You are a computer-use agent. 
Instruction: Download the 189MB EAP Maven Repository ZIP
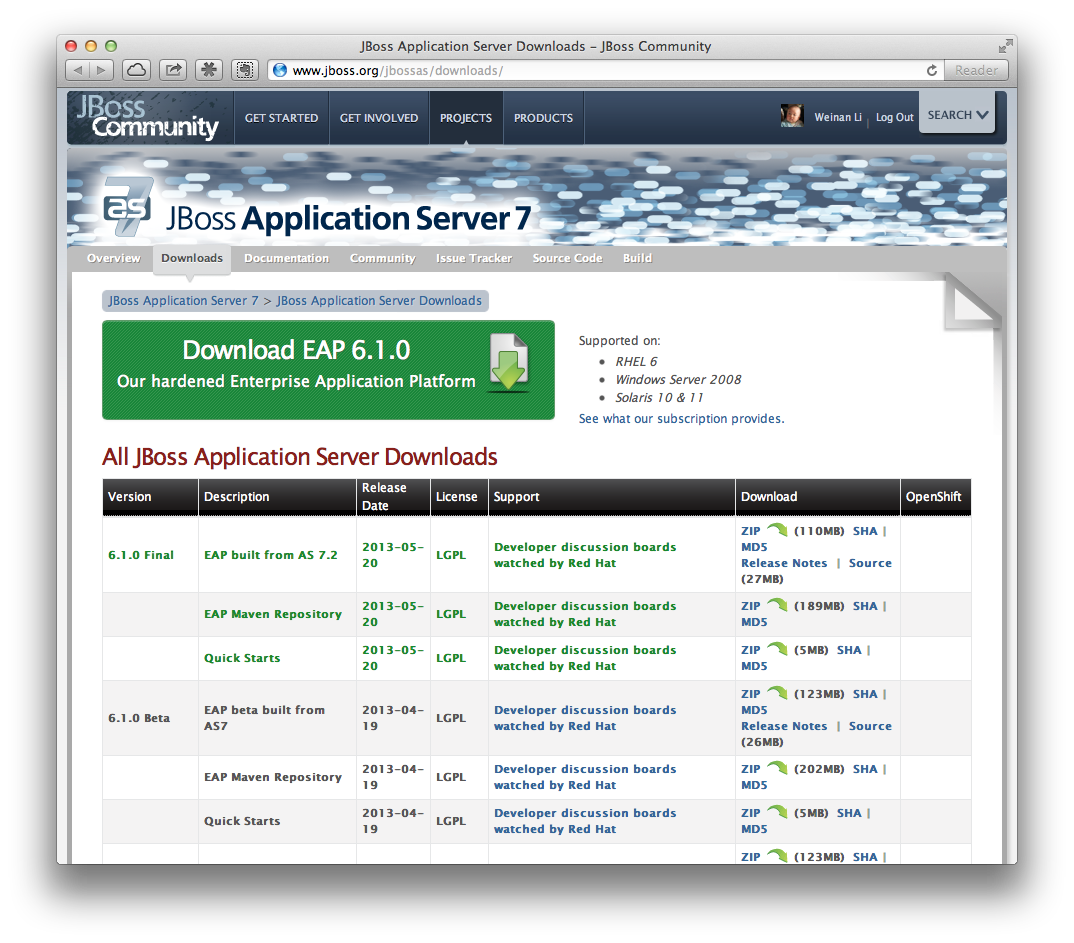[751, 606]
